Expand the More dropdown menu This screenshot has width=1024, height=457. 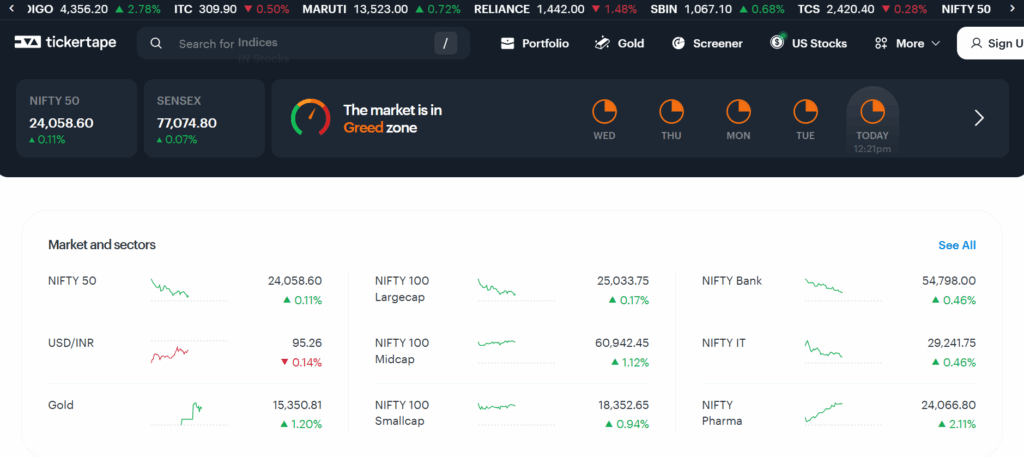tap(908, 43)
